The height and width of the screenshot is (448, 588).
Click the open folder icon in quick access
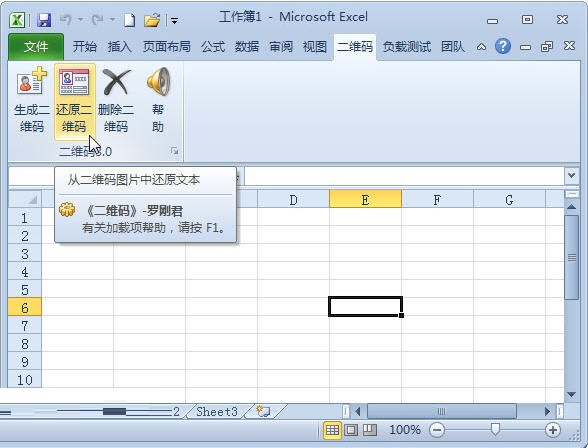(152, 20)
